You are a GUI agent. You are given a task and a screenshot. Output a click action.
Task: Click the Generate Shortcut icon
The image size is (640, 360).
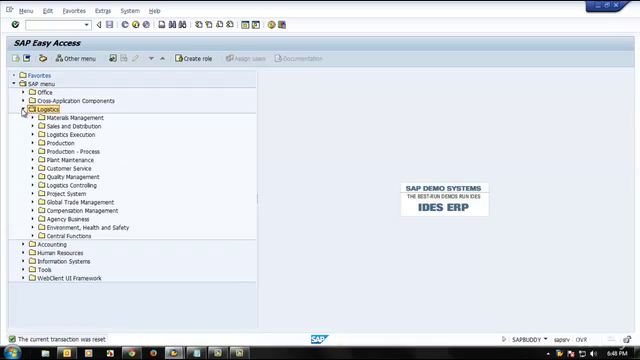pyautogui.click(x=256, y=25)
